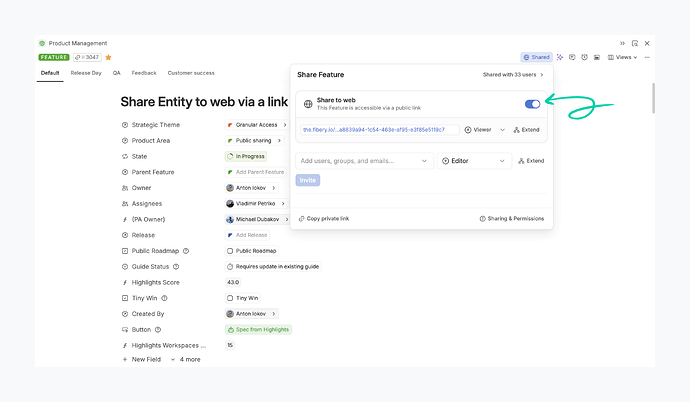Click Add Release

[x=247, y=235]
